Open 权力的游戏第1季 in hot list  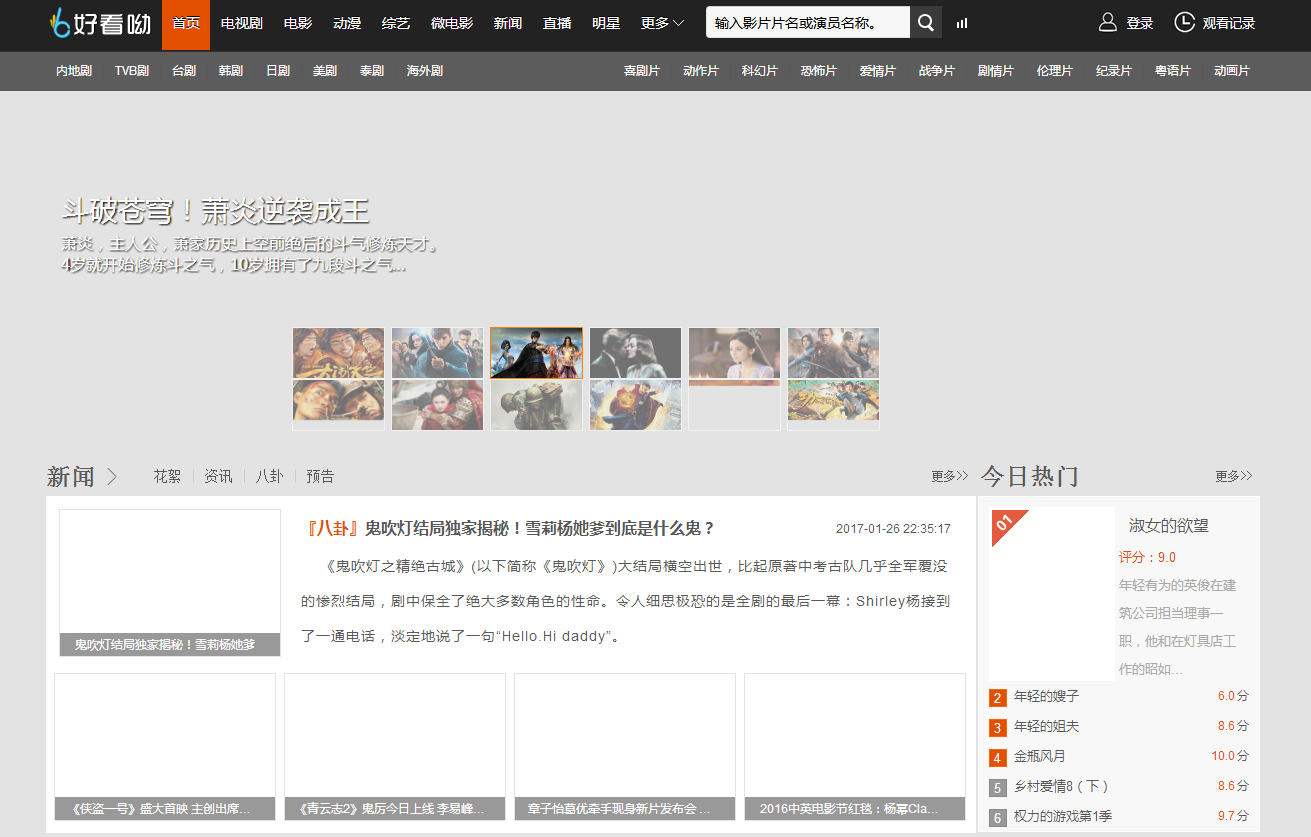point(1062,816)
